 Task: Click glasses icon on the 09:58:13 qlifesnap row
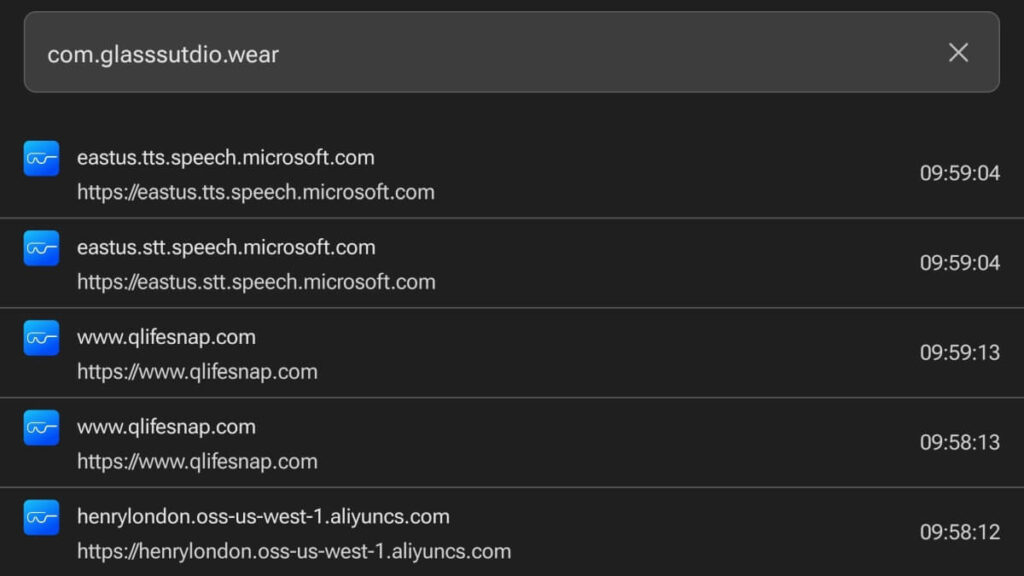point(41,428)
